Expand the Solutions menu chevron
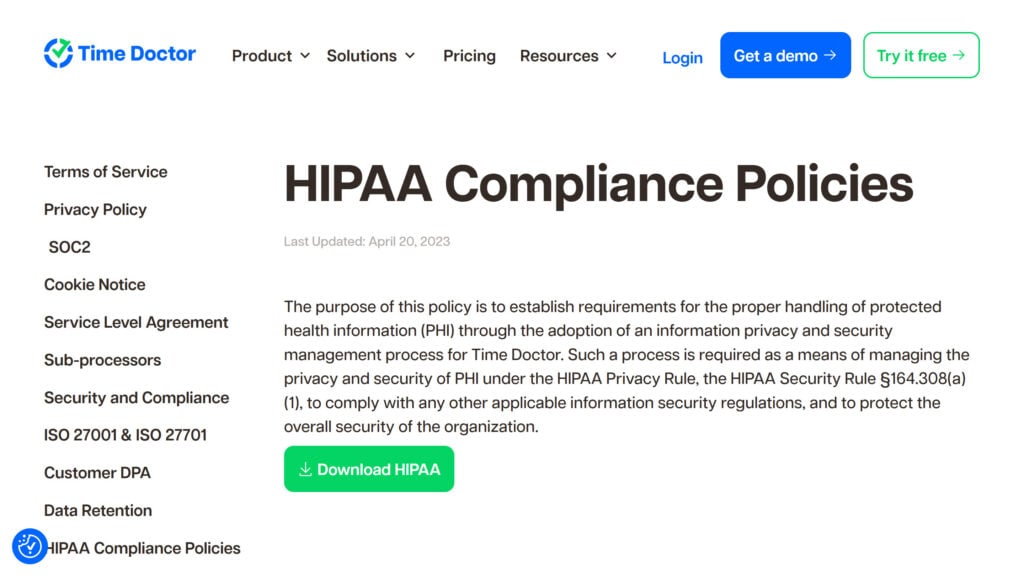The height and width of the screenshot is (576, 1024). pyautogui.click(x=410, y=56)
